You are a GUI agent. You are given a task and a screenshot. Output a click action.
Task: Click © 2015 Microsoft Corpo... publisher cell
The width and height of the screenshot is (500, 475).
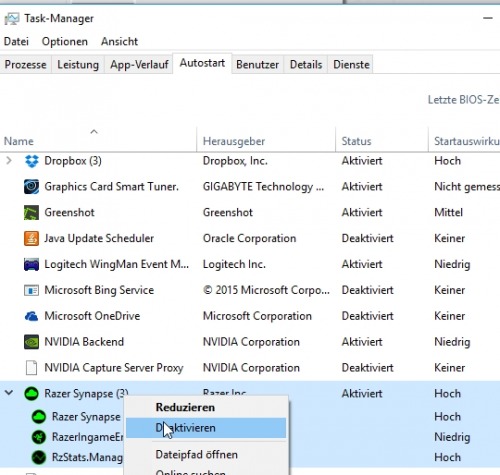[266, 290]
